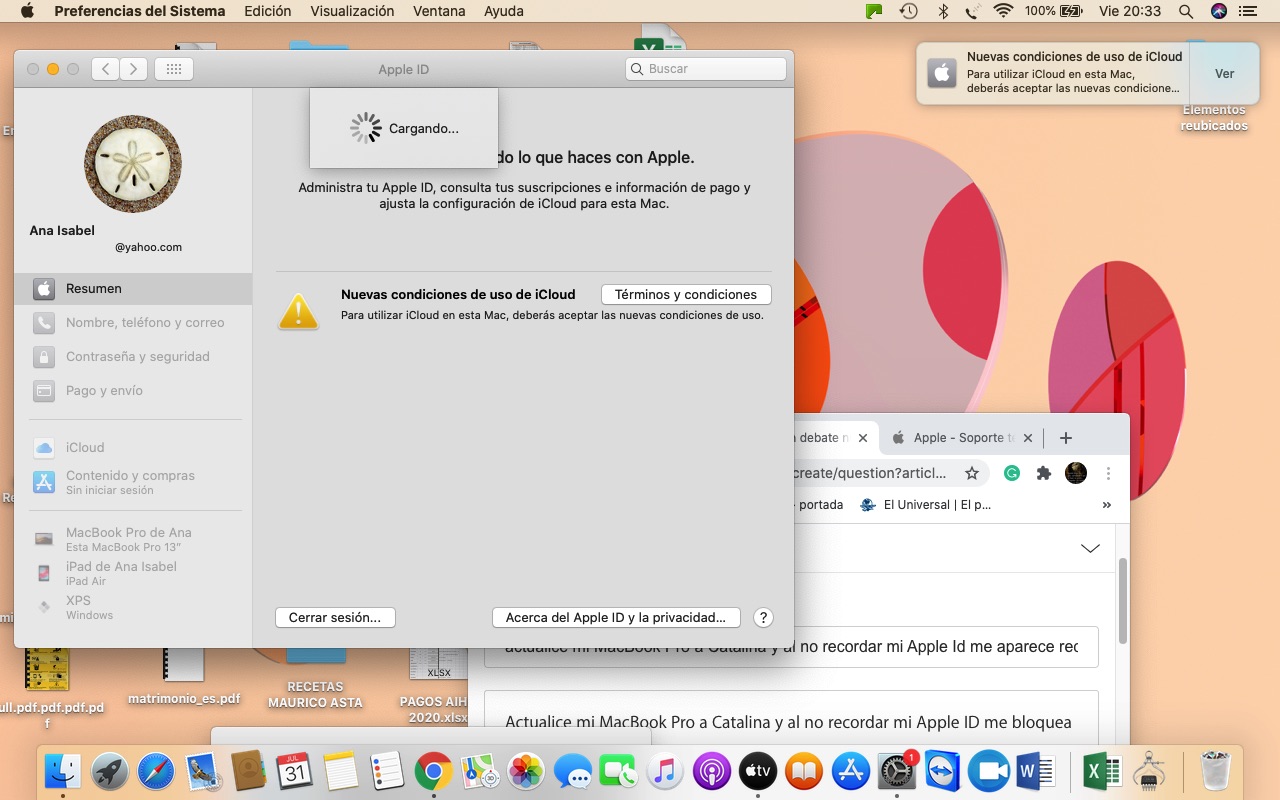Open Safari from the dock
This screenshot has height=800, width=1280.
(x=156, y=772)
